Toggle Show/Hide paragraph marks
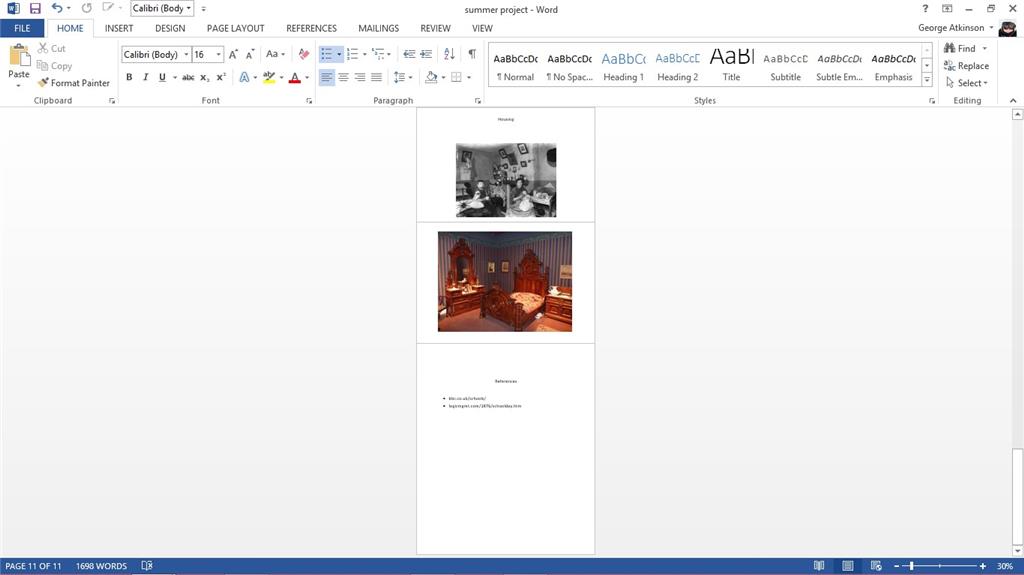Image resolution: width=1024 pixels, height=575 pixels. [x=472, y=54]
